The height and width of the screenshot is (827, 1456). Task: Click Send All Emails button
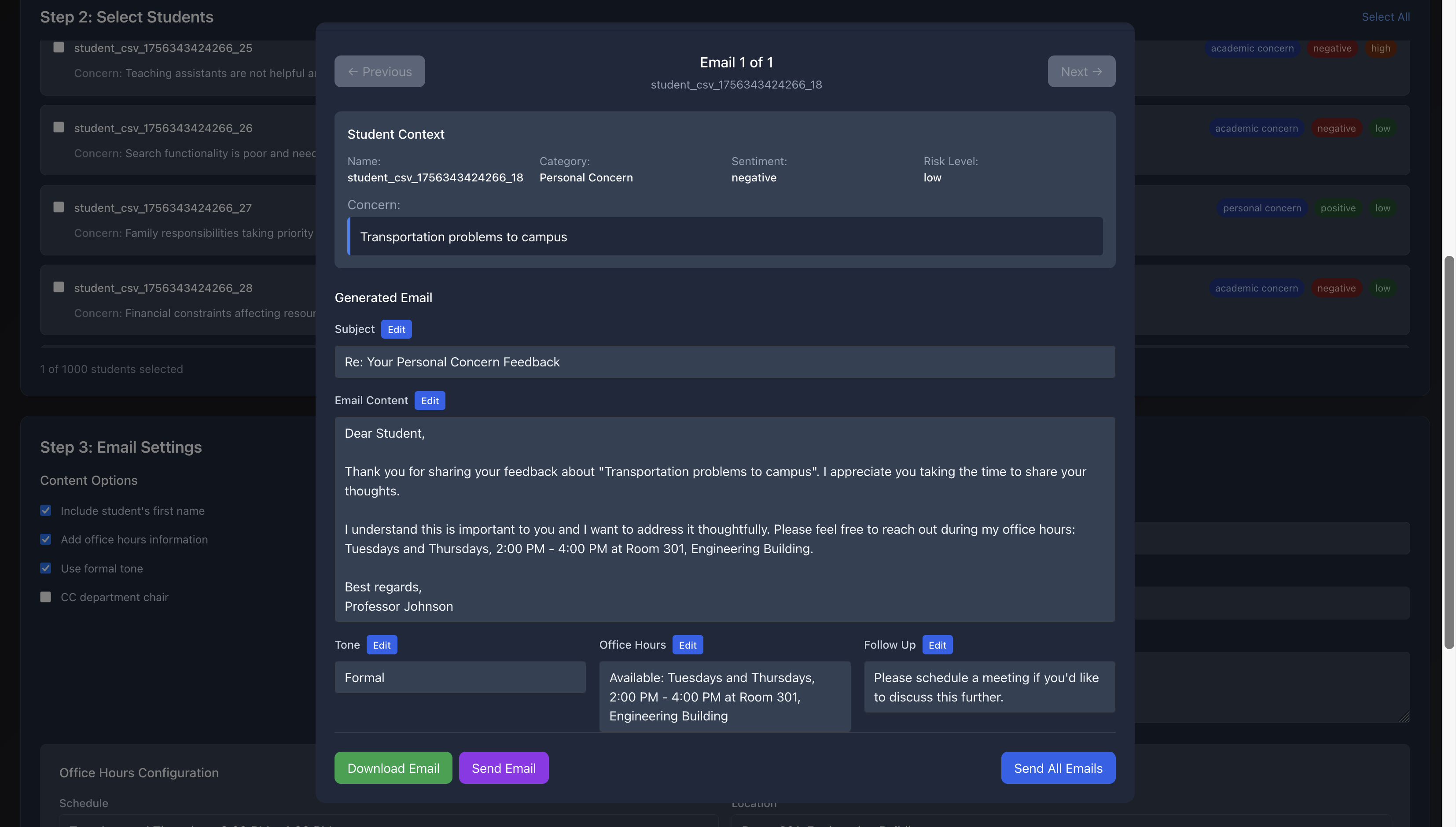(1058, 768)
